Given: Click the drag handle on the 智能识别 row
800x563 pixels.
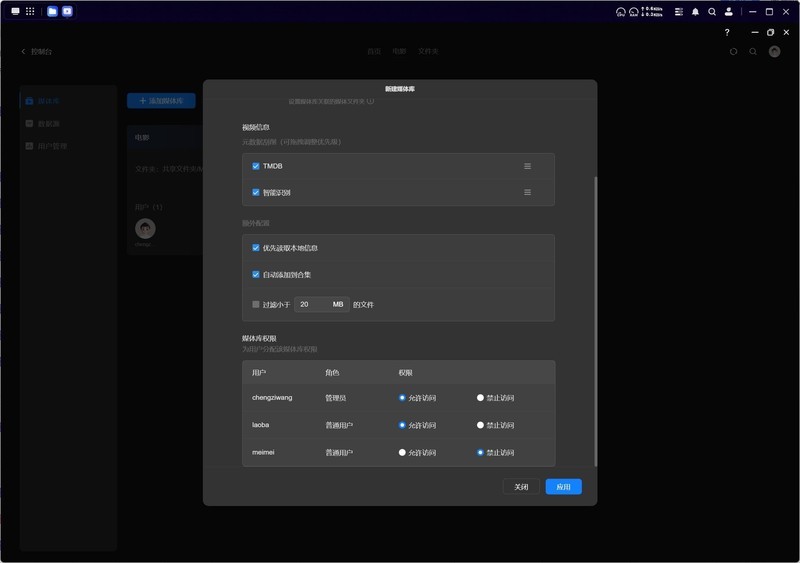Looking at the screenshot, I should 527,192.
